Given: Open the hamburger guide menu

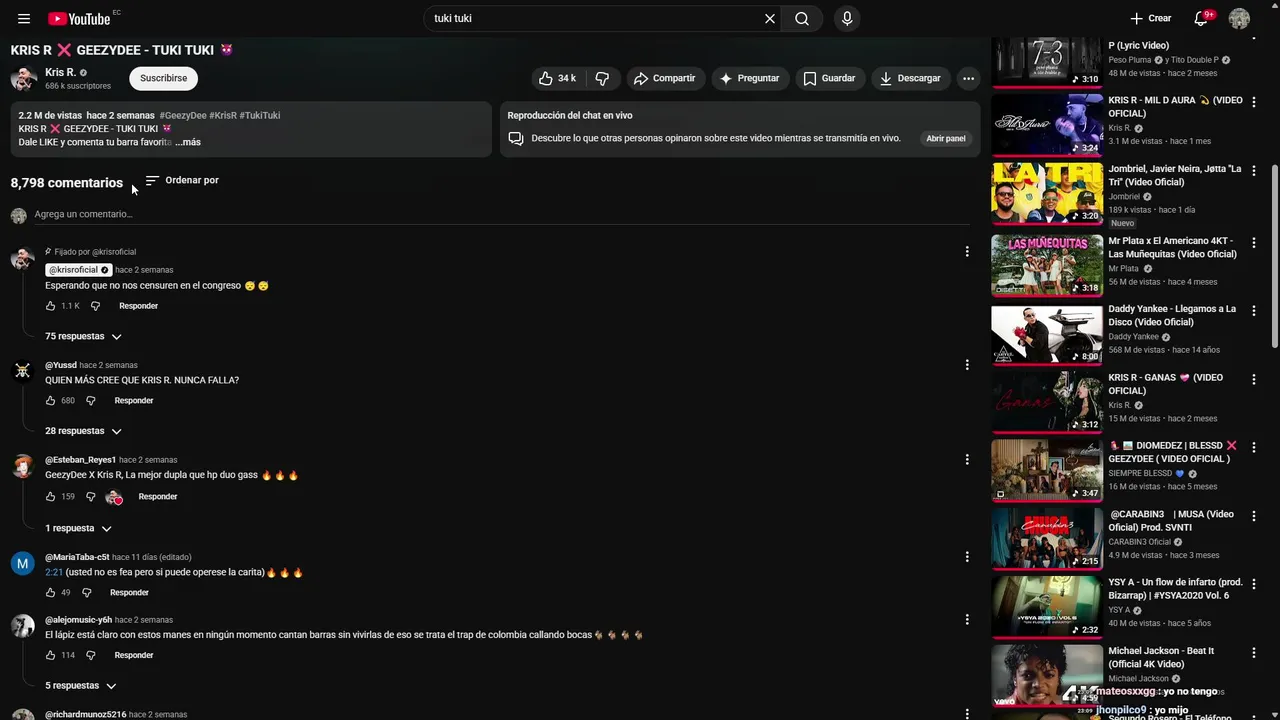Looking at the screenshot, I should 24,19.
